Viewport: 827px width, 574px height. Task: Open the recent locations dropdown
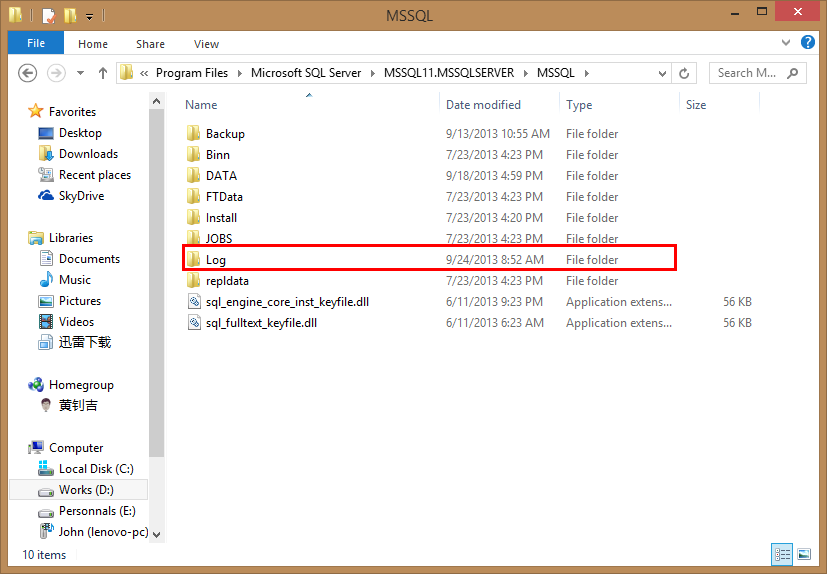(x=80, y=73)
